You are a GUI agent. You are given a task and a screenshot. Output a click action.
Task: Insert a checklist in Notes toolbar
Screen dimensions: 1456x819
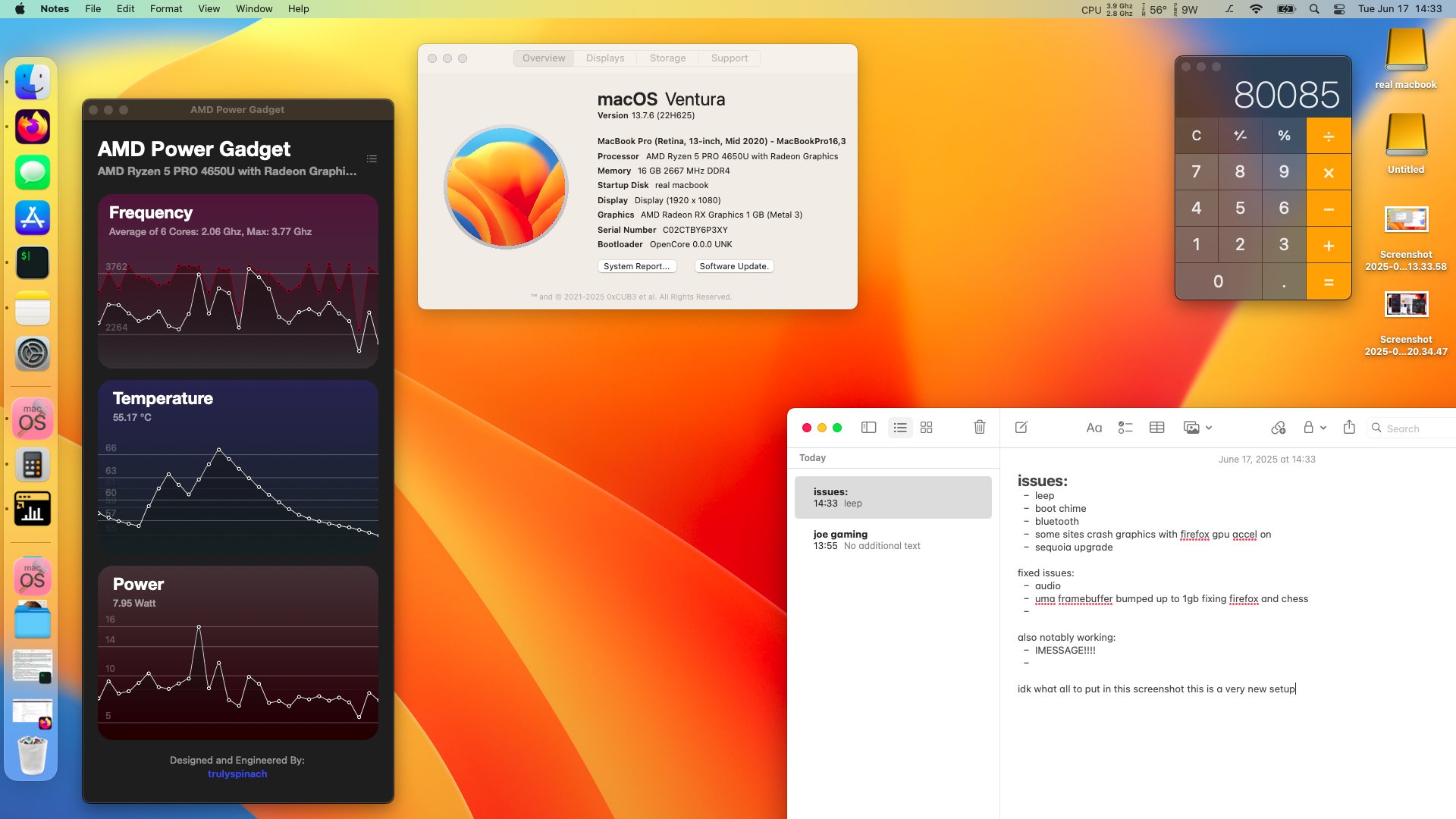point(1125,428)
